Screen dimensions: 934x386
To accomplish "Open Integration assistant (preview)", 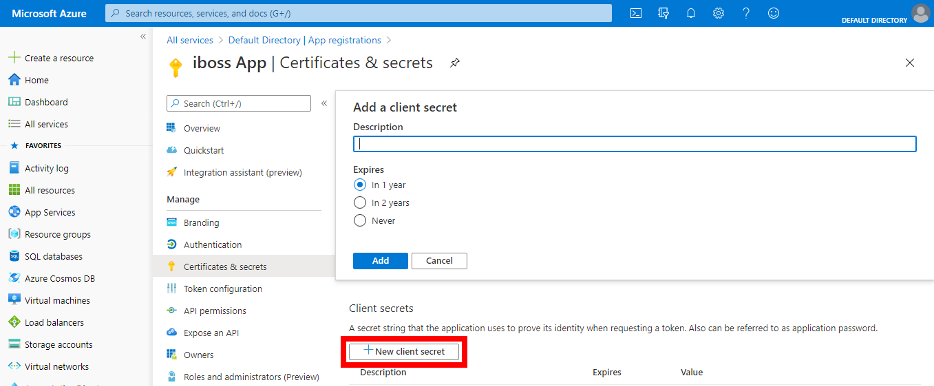I will (234, 172).
